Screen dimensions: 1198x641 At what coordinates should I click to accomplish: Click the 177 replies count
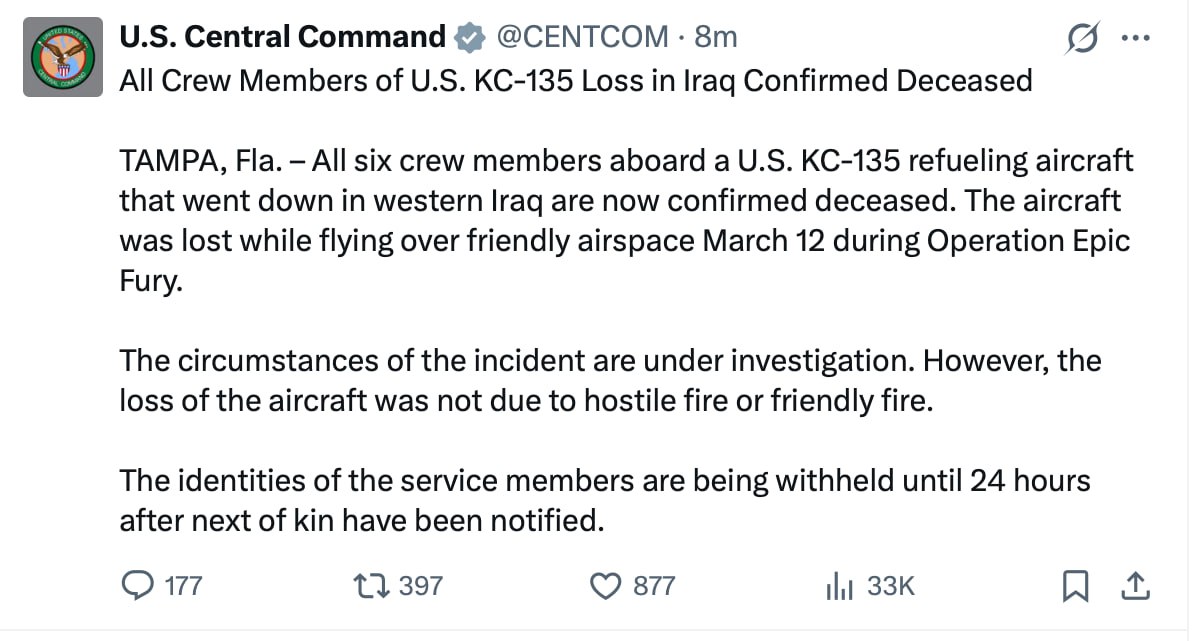pyautogui.click(x=183, y=586)
